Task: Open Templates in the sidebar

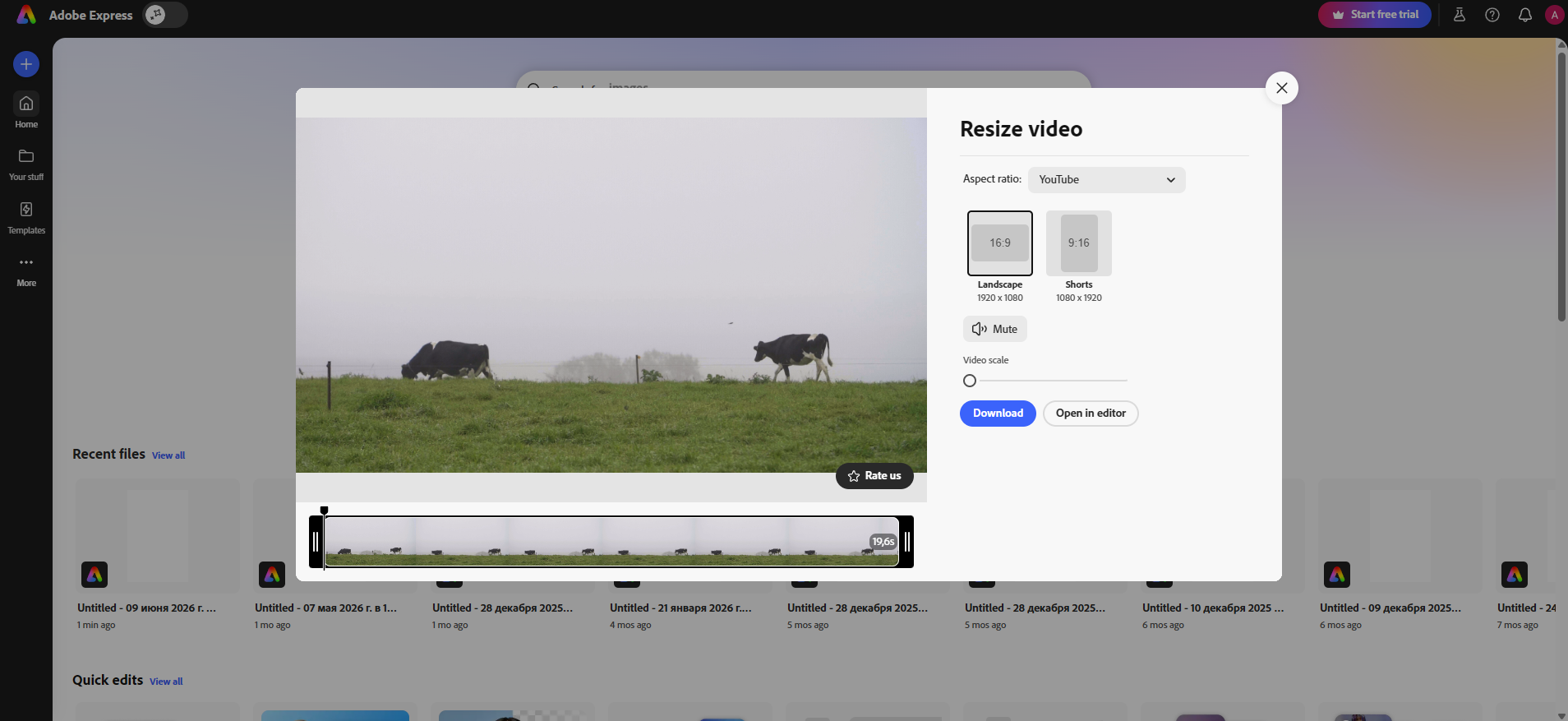Action: tap(26, 218)
